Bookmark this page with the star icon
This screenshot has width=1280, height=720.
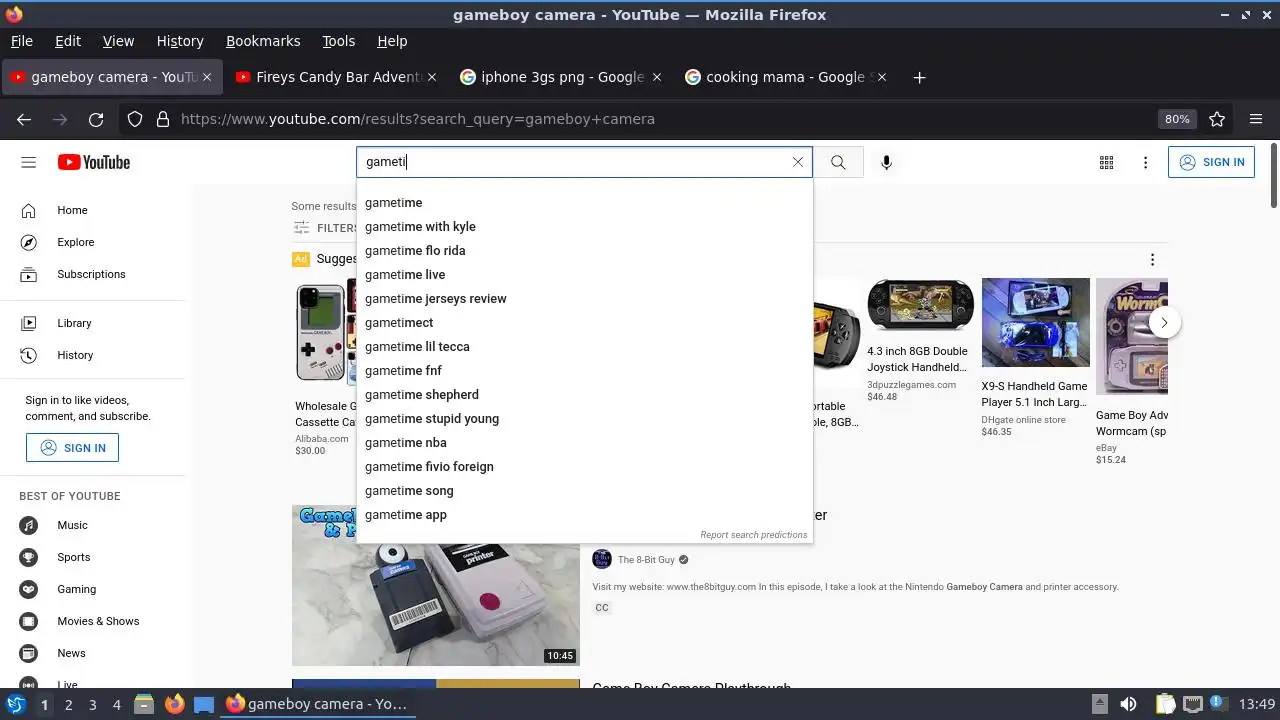coord(1217,119)
